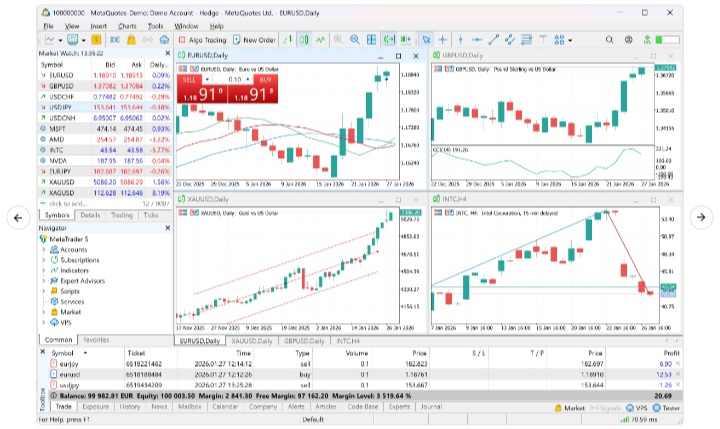
Task: Open the Details tab in Market Watch
Action: [x=90, y=215]
